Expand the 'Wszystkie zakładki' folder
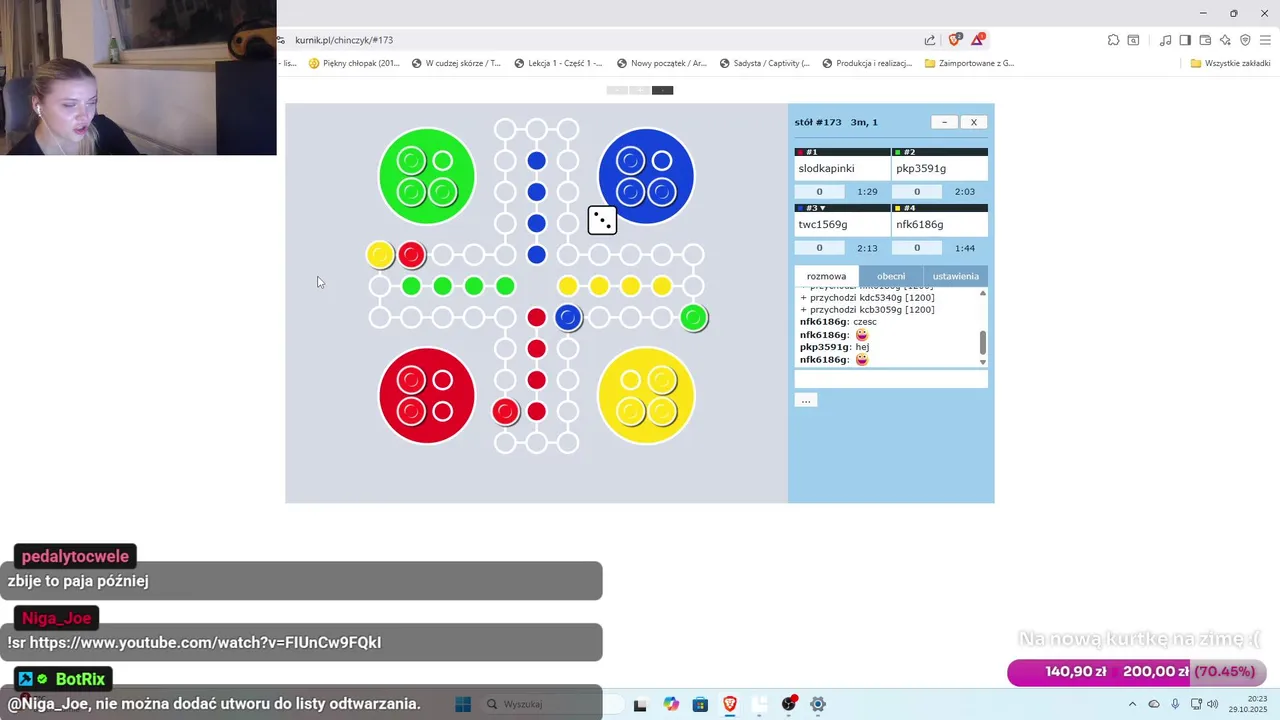Image resolution: width=1280 pixels, height=720 pixels. (1230, 63)
